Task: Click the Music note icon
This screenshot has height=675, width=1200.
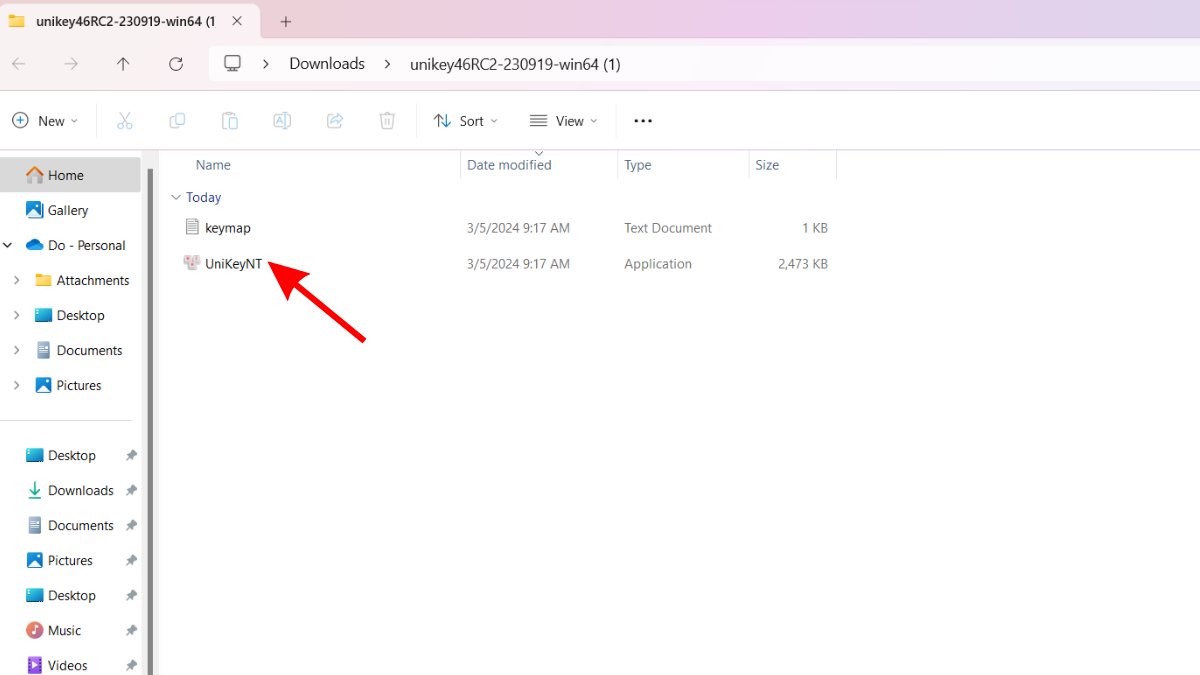Action: point(35,630)
